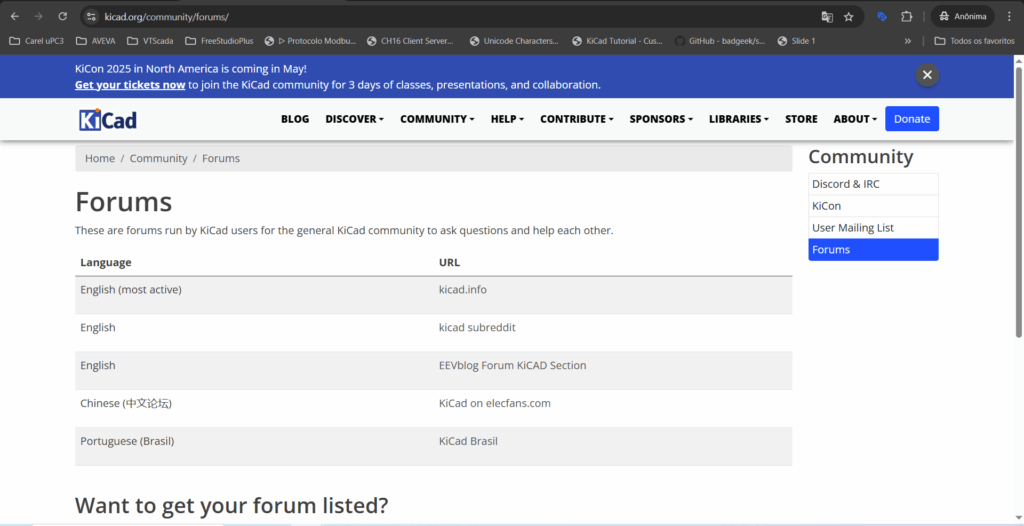Open the Protocolo Modbus bookmark

(310, 41)
